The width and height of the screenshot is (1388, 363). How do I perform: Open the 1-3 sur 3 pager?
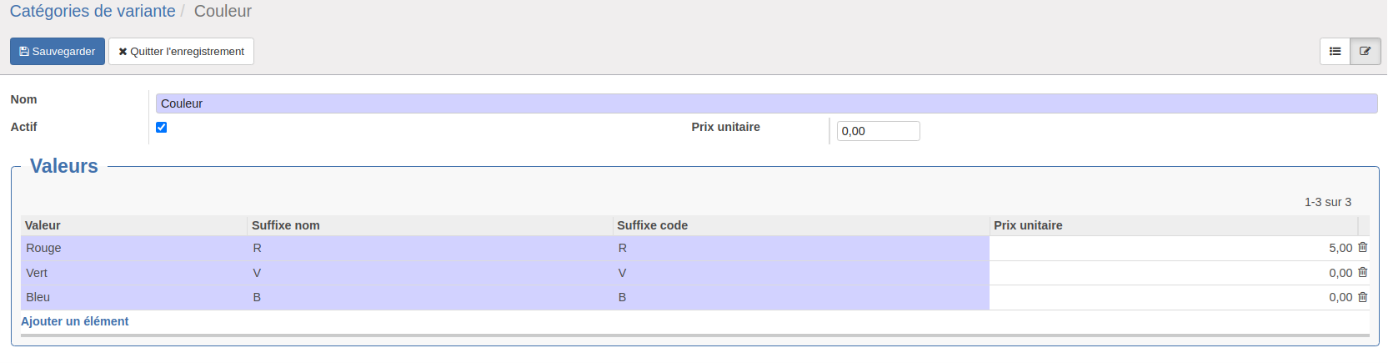point(1327,202)
